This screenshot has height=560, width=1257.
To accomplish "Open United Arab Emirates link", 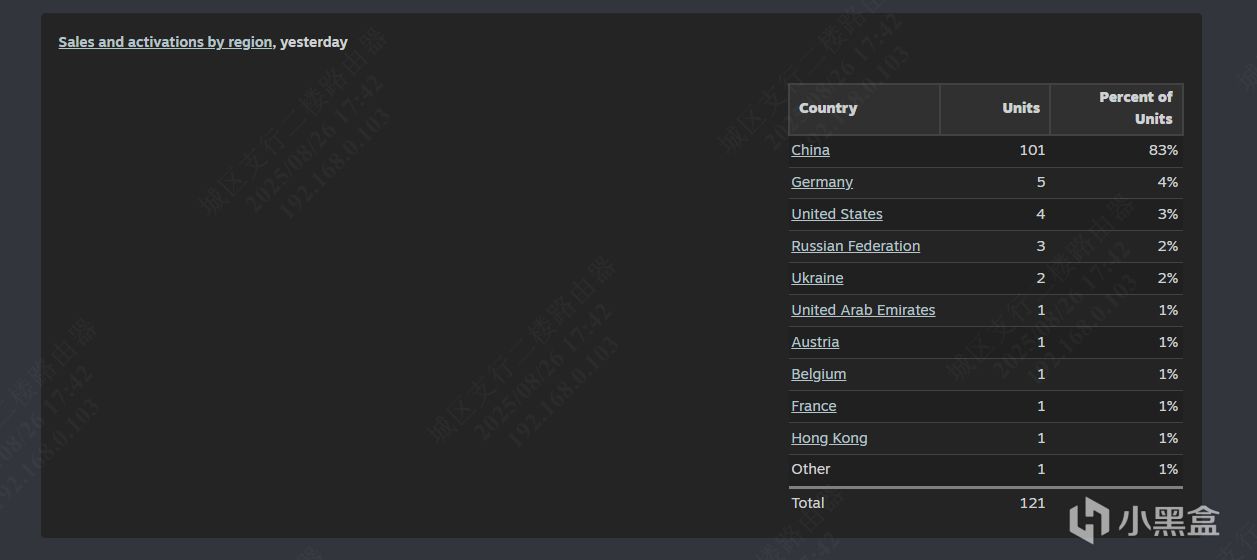I will [x=863, y=310].
